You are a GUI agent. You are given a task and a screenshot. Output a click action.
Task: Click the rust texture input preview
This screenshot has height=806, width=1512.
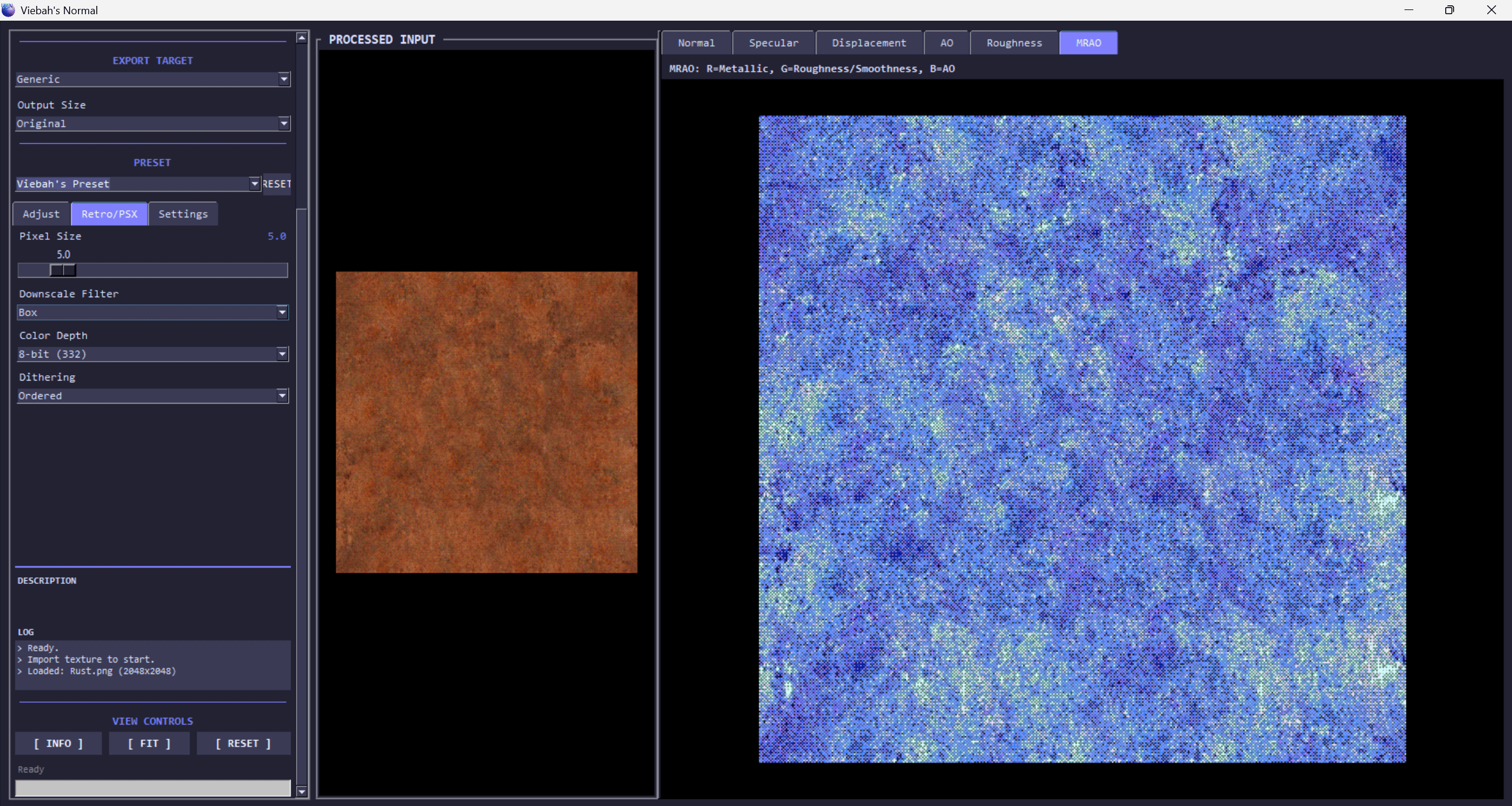[x=486, y=422]
